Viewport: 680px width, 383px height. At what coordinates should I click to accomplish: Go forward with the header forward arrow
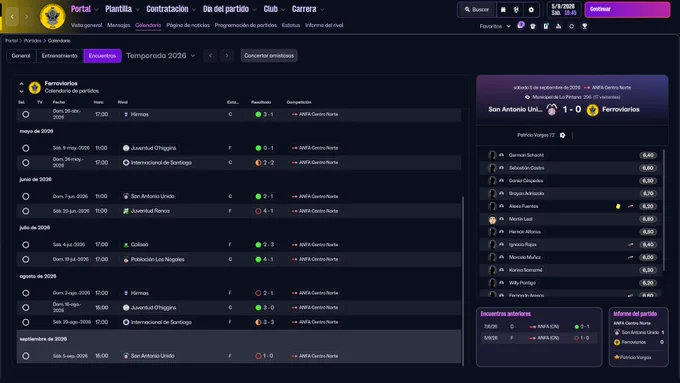[26, 16]
